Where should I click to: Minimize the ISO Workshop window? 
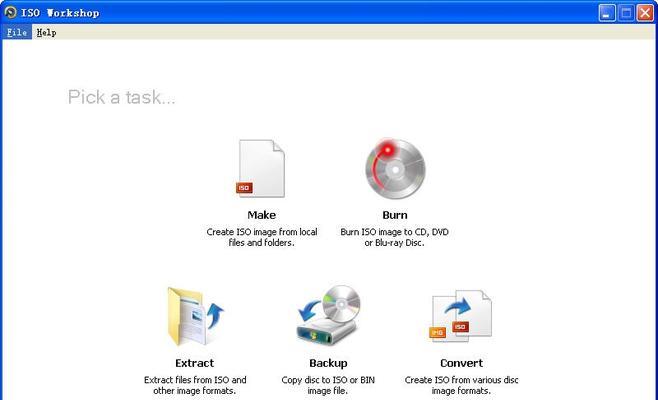[x=607, y=13]
